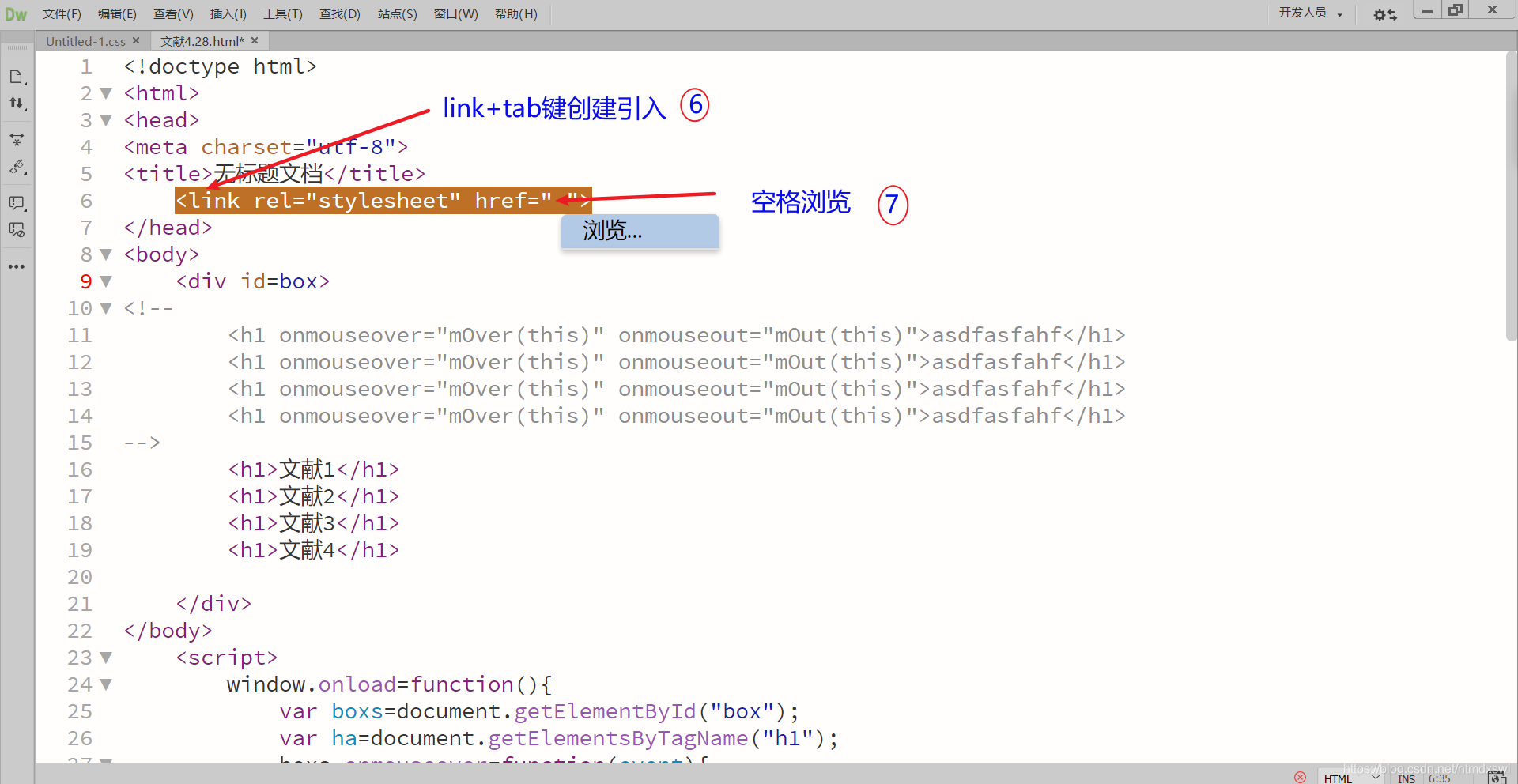
Task: Click </body> closing tag on line 22
Action: [x=168, y=631]
